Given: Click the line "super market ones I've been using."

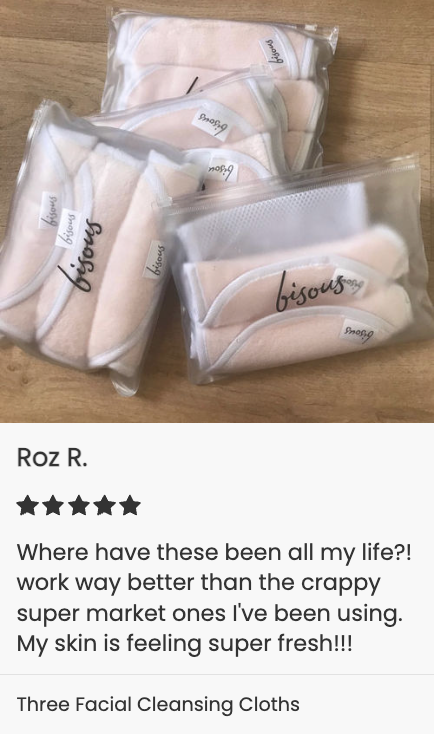Looking at the screenshot, I should point(210,613).
